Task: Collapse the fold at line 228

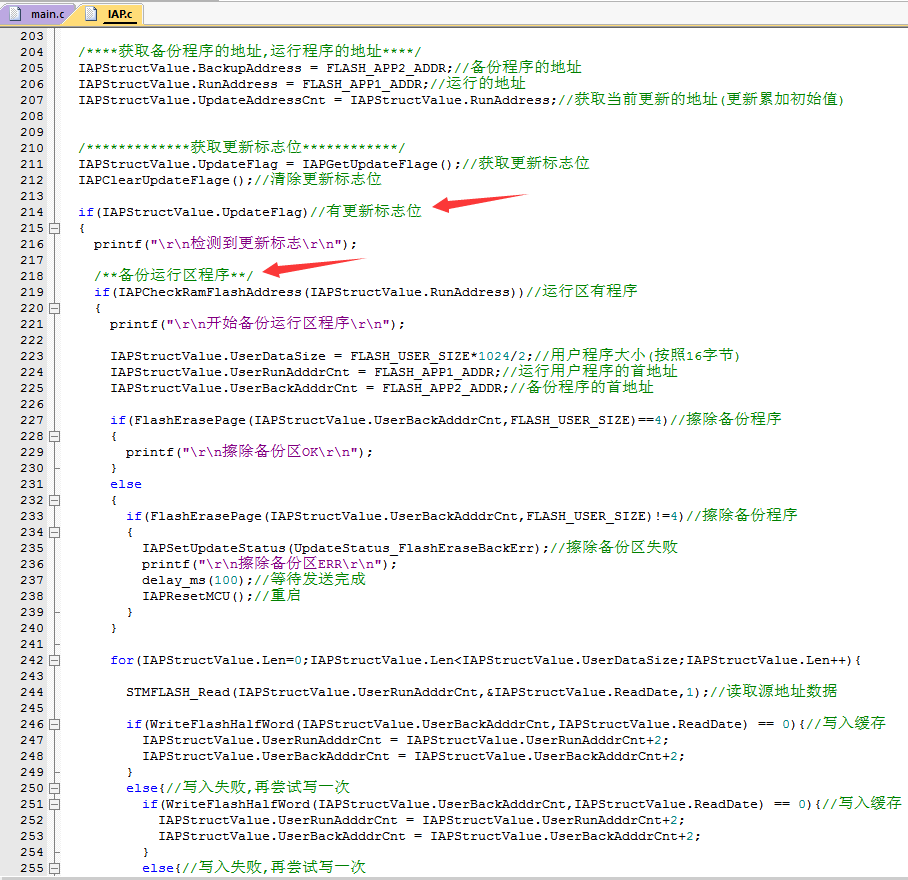Action: [x=54, y=436]
